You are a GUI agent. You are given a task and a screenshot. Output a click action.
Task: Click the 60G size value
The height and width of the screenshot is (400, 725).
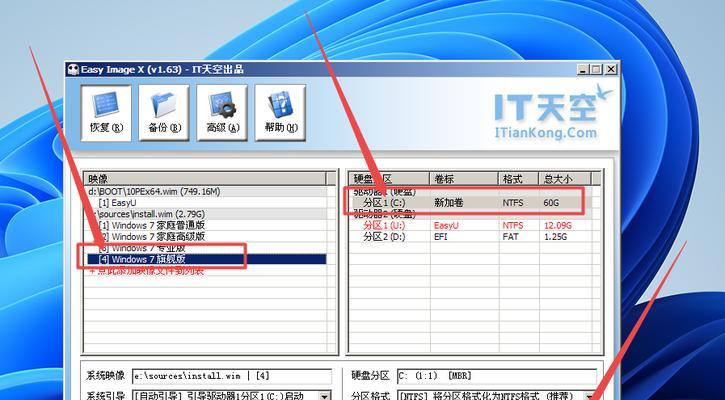(x=551, y=203)
